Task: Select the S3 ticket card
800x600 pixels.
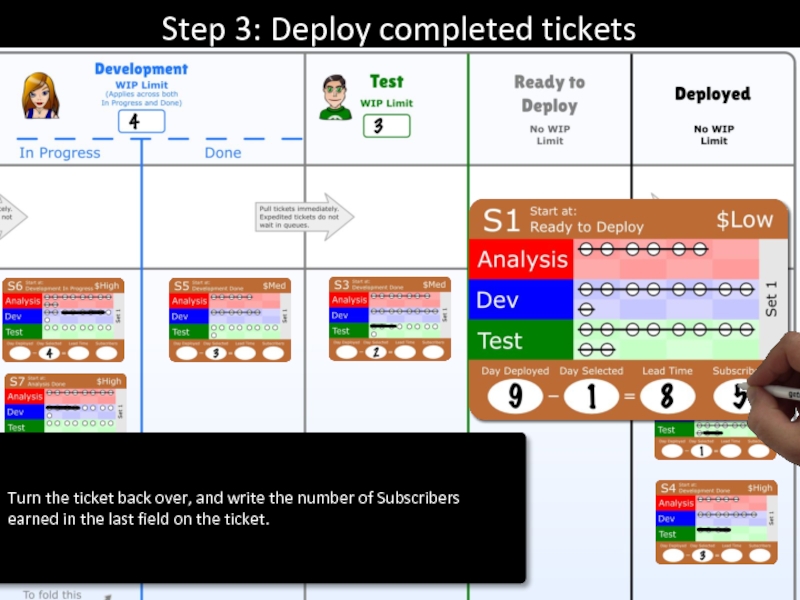Action: pyautogui.click(x=390, y=319)
